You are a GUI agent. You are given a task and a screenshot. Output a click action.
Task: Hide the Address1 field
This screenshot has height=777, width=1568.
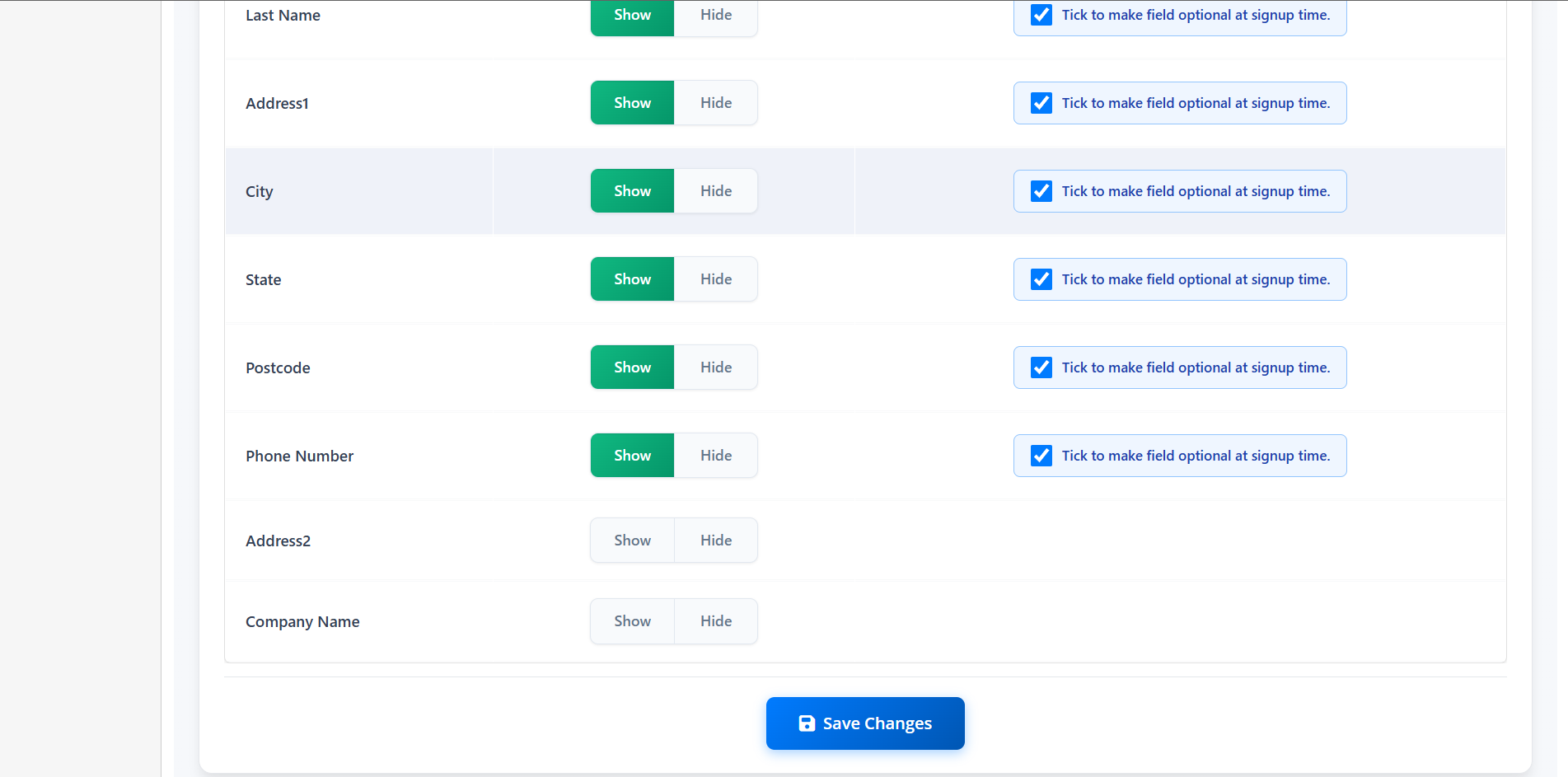point(715,102)
